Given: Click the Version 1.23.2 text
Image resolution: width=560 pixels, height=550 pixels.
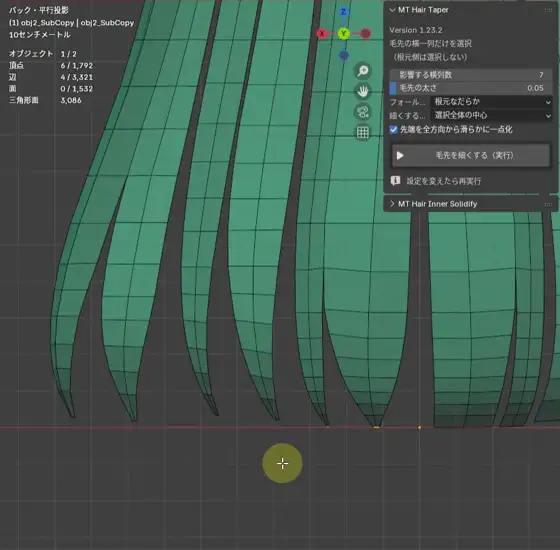Looking at the screenshot, I should click(x=416, y=30).
